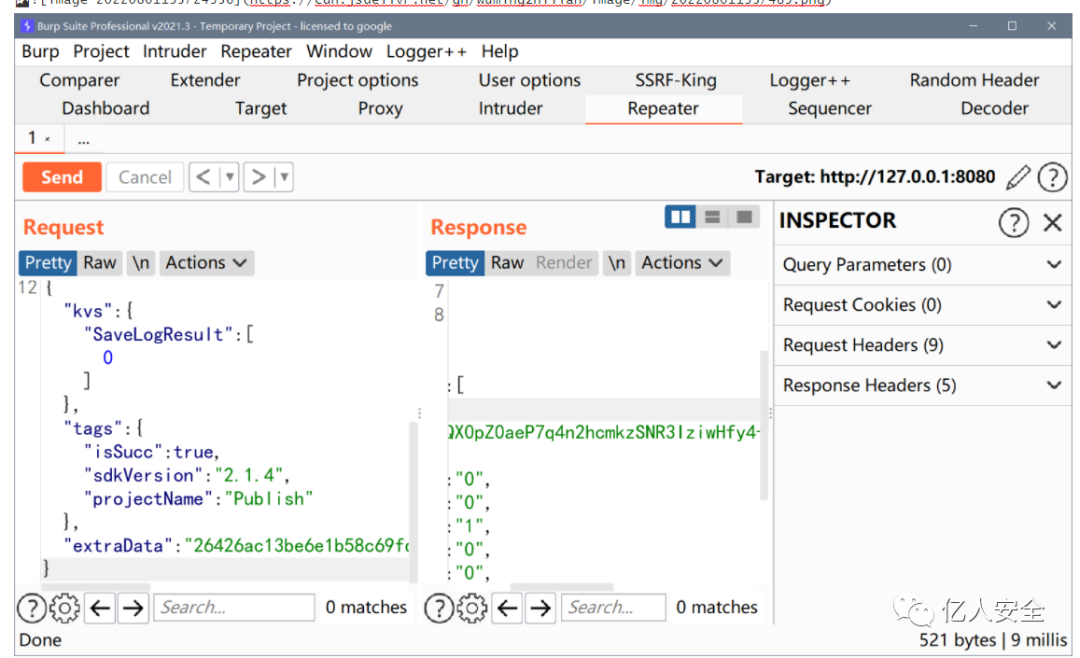
Task: Open the User options tab
Action: [x=530, y=81]
